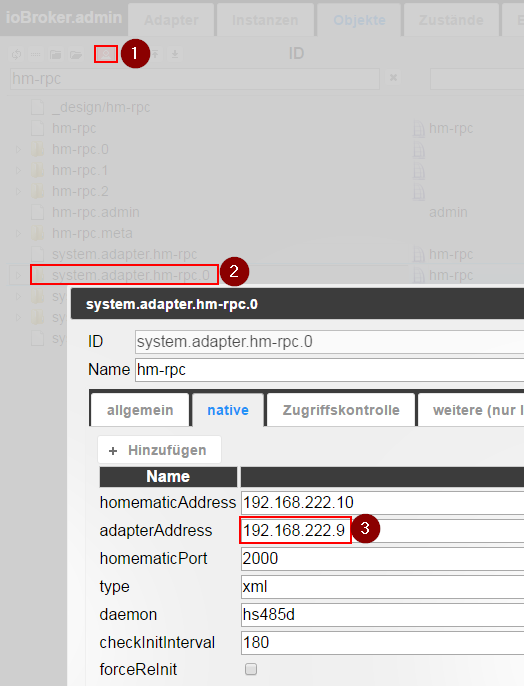The width and height of the screenshot is (524, 686).
Task: Click the Hinzufügen button
Action: [159, 450]
